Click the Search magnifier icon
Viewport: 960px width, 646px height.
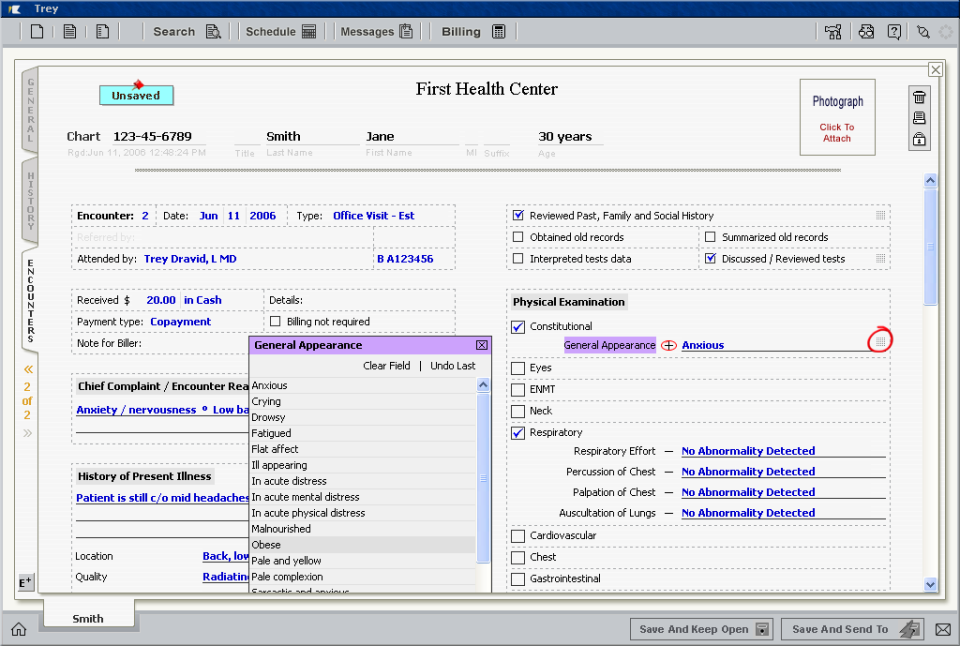213,32
